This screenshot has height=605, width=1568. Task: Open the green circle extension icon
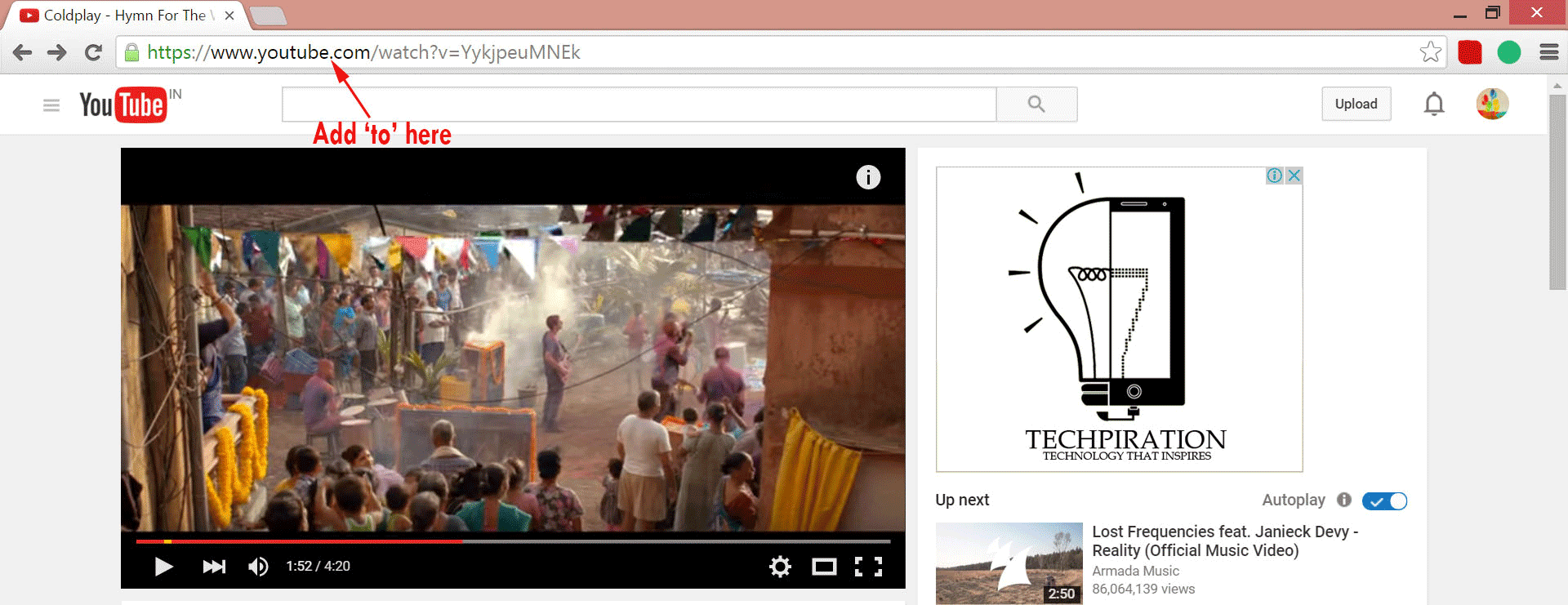click(1509, 52)
